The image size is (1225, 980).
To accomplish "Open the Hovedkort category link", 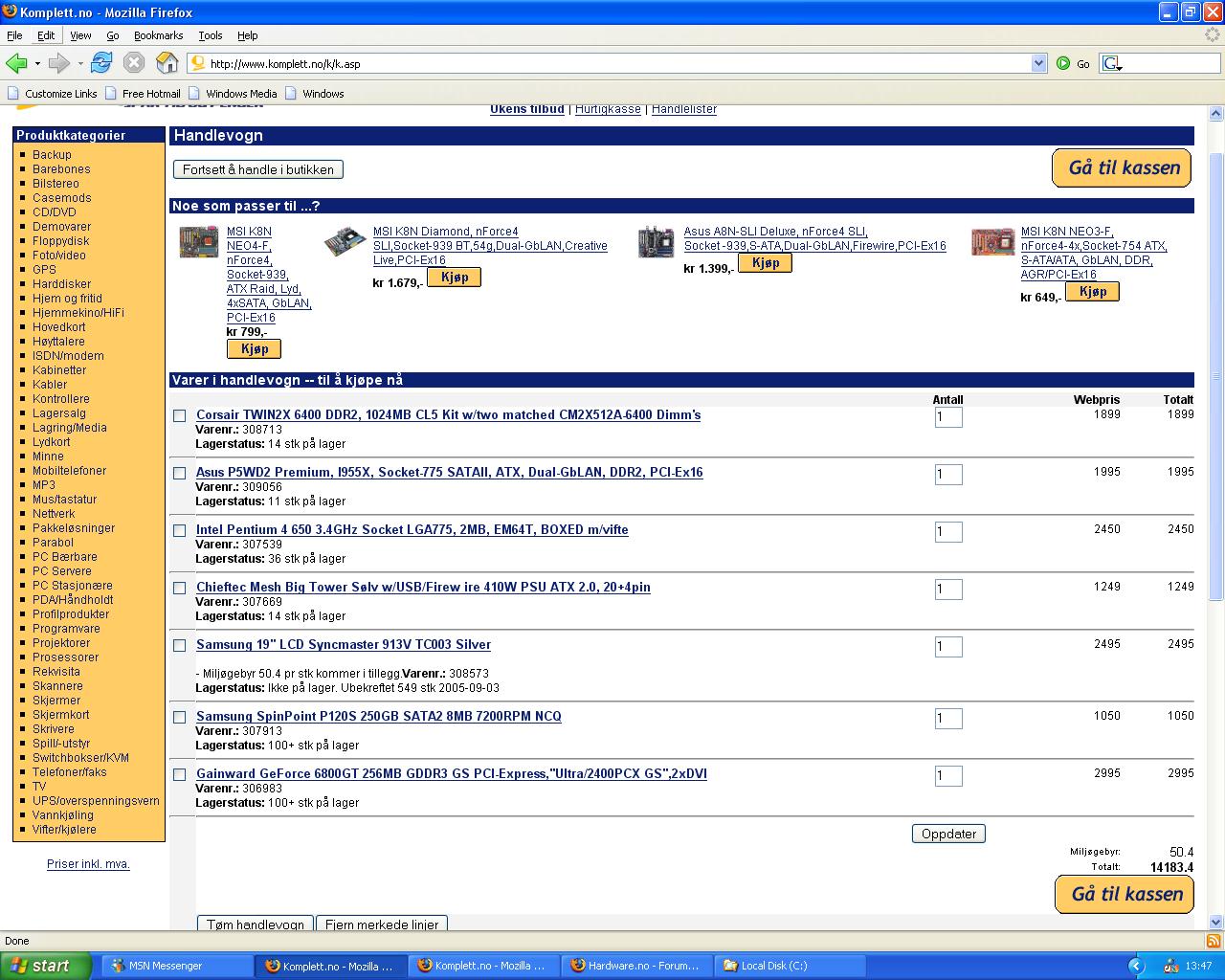I will pyautogui.click(x=59, y=327).
